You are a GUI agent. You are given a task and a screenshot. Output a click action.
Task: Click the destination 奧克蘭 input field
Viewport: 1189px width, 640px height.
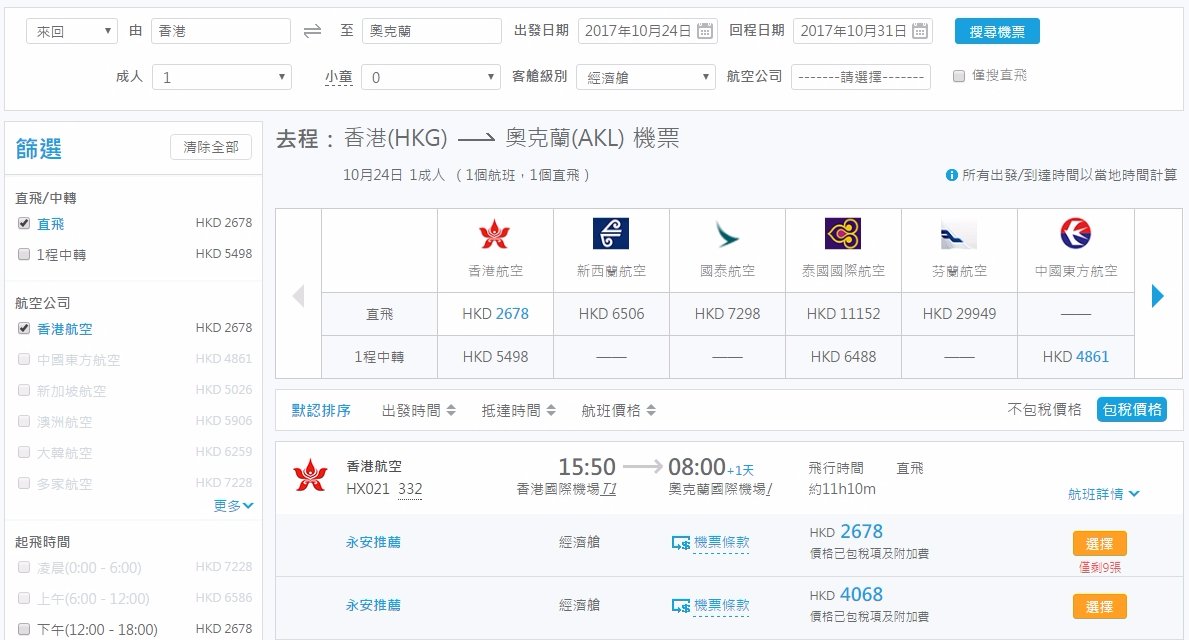tap(431, 31)
